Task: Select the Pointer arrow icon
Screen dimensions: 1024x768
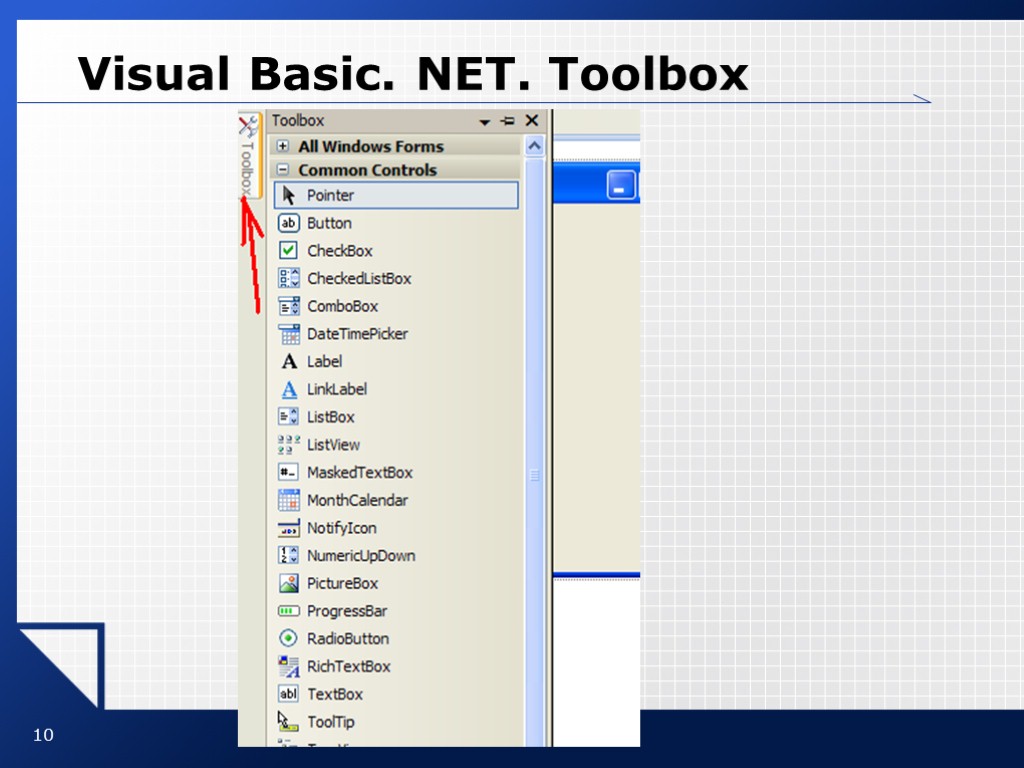Action: [x=289, y=195]
